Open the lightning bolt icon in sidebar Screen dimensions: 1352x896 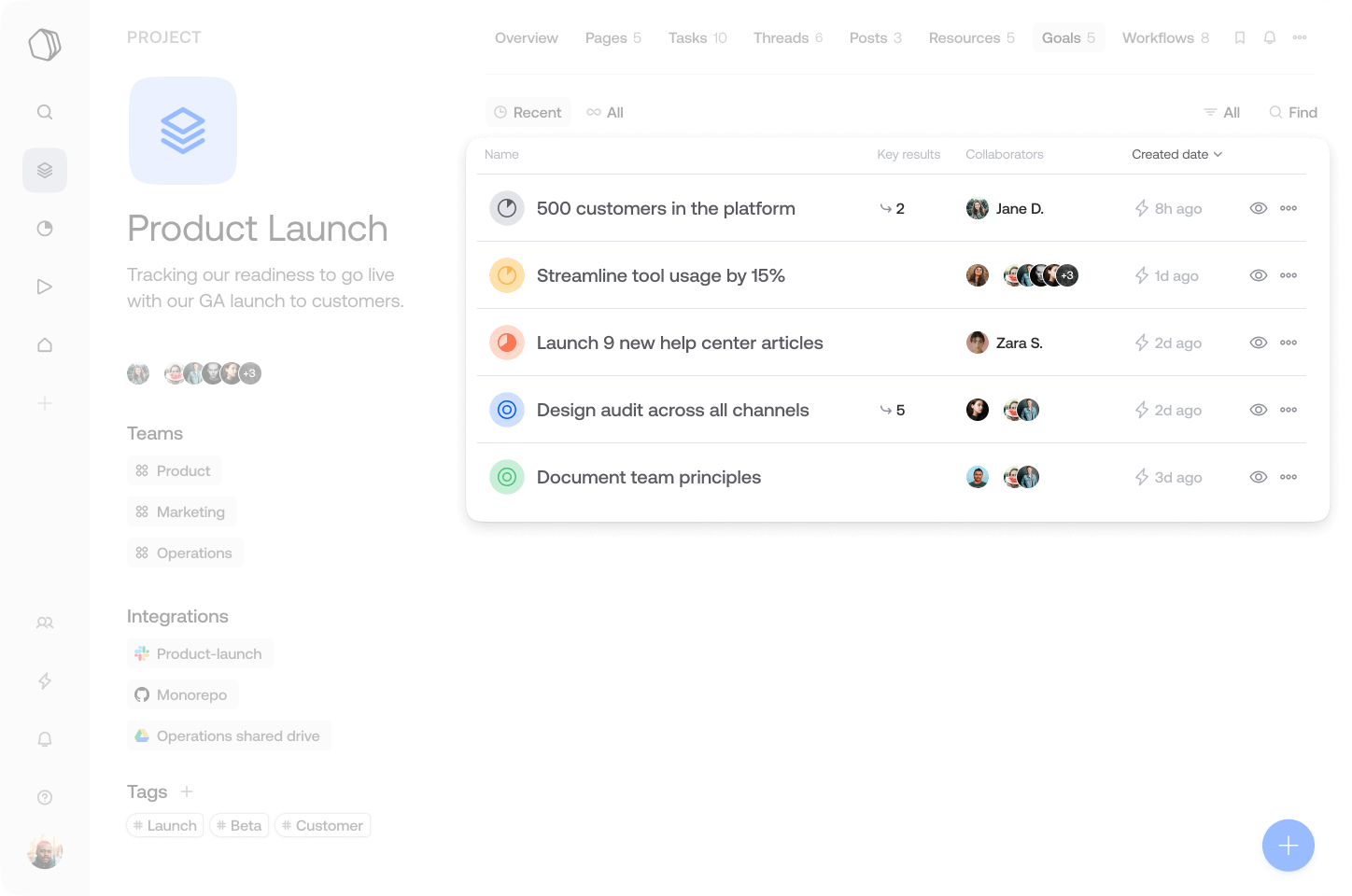click(45, 680)
